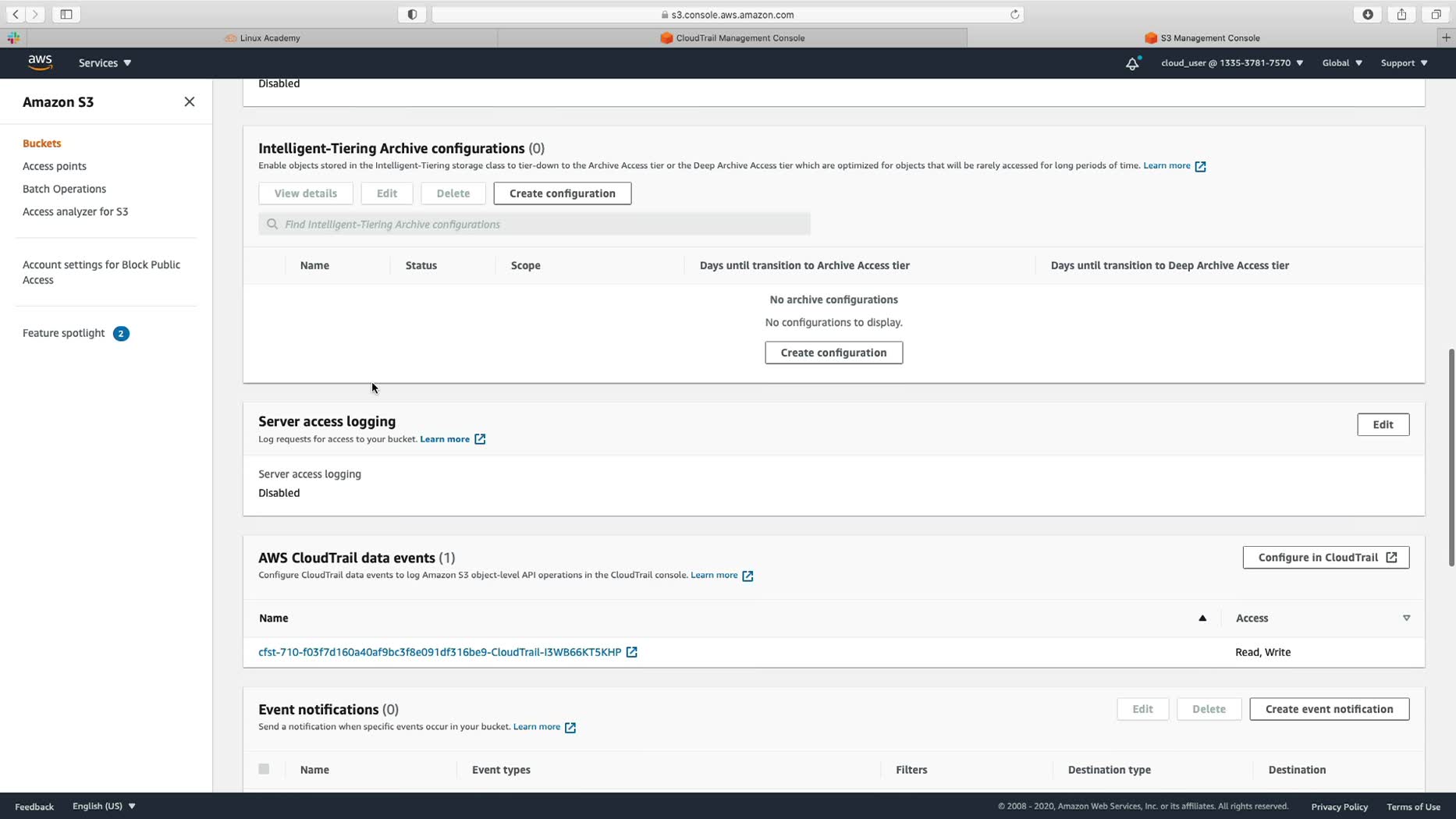Screen dimensions: 1456x819
Task: Click Edit for Server access logging
Action: coord(1383,424)
